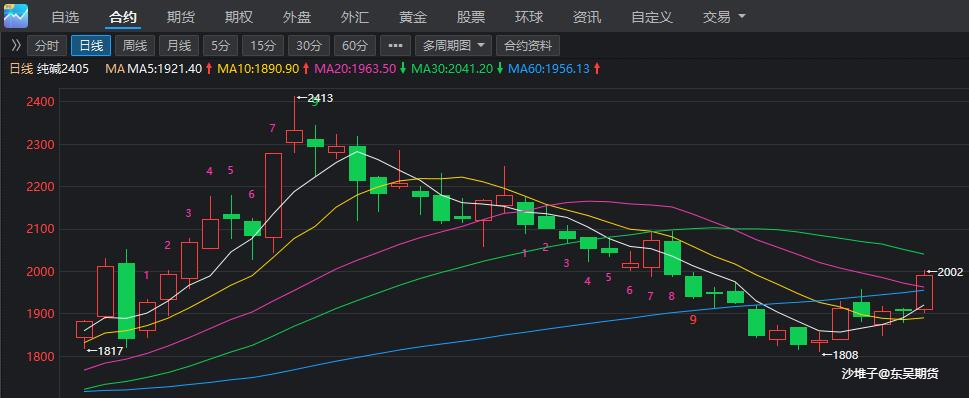Select the 周线 weekly period
The width and height of the screenshot is (969, 398).
[x=135, y=46]
